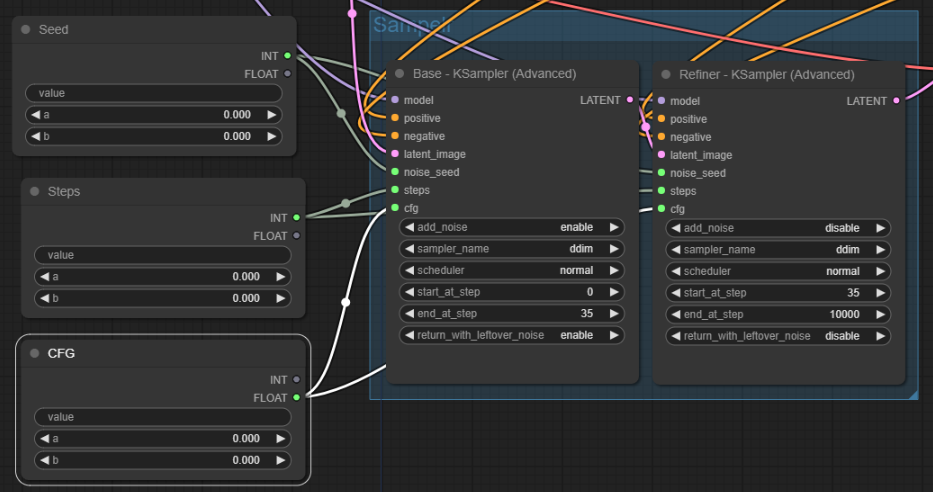This screenshot has width=933, height=492.
Task: Click Base KSampler steps input socket
Action: click(395, 190)
